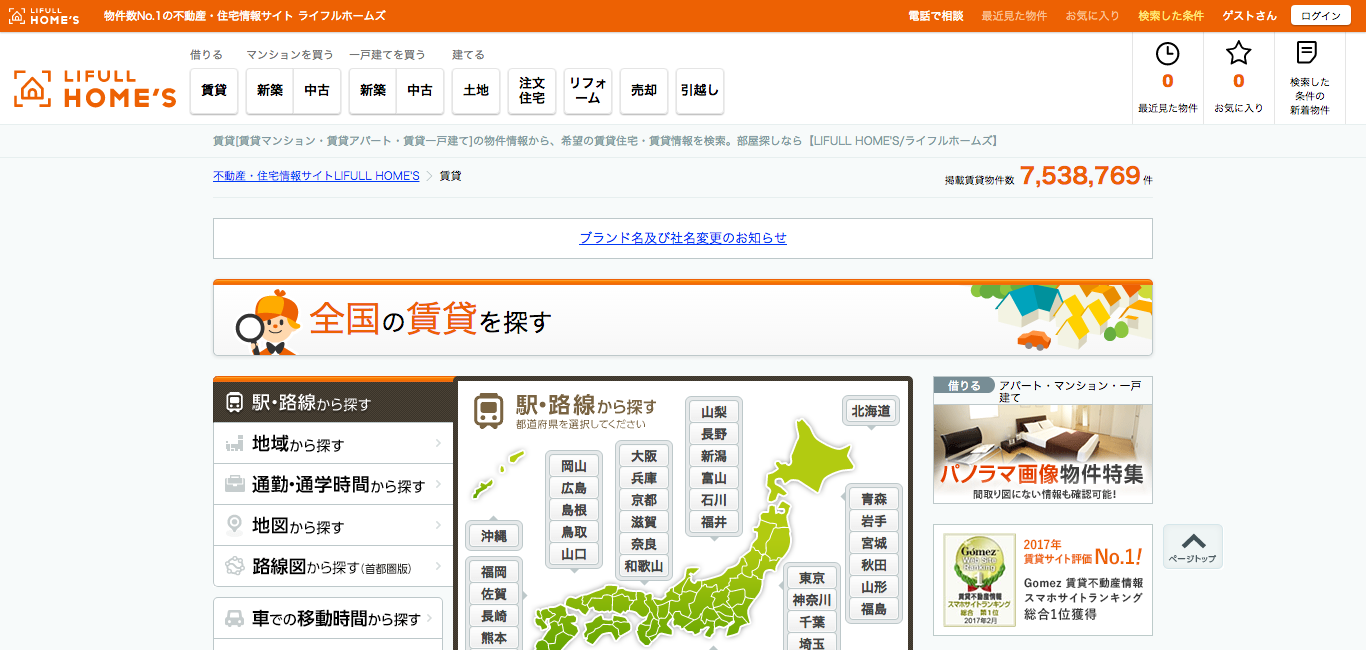1366x650 pixels.
Task: Open the 駅・路線から探す tab
Action: point(334,402)
